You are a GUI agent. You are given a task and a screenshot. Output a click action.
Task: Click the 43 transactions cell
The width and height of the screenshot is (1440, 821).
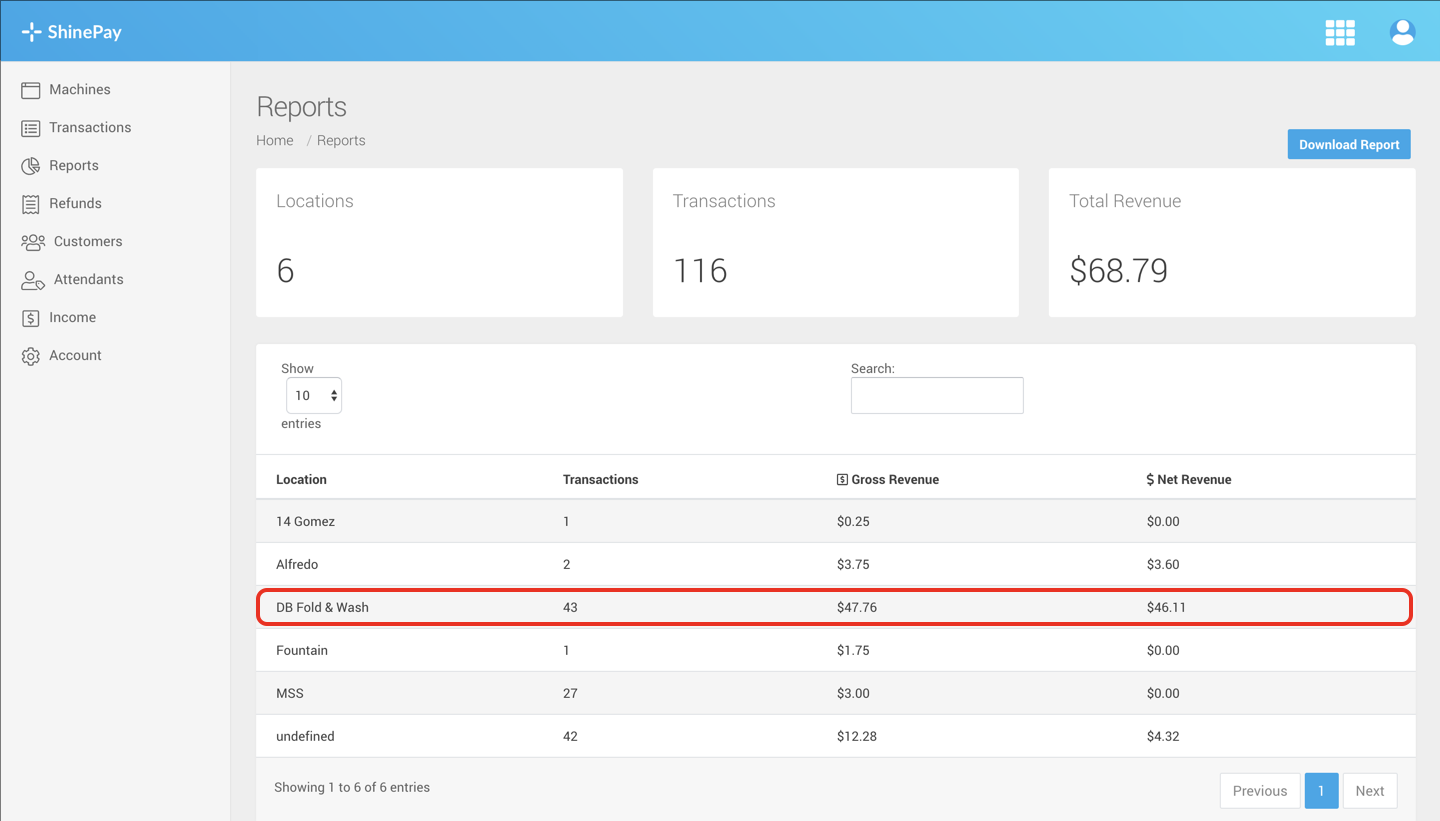[570, 607]
